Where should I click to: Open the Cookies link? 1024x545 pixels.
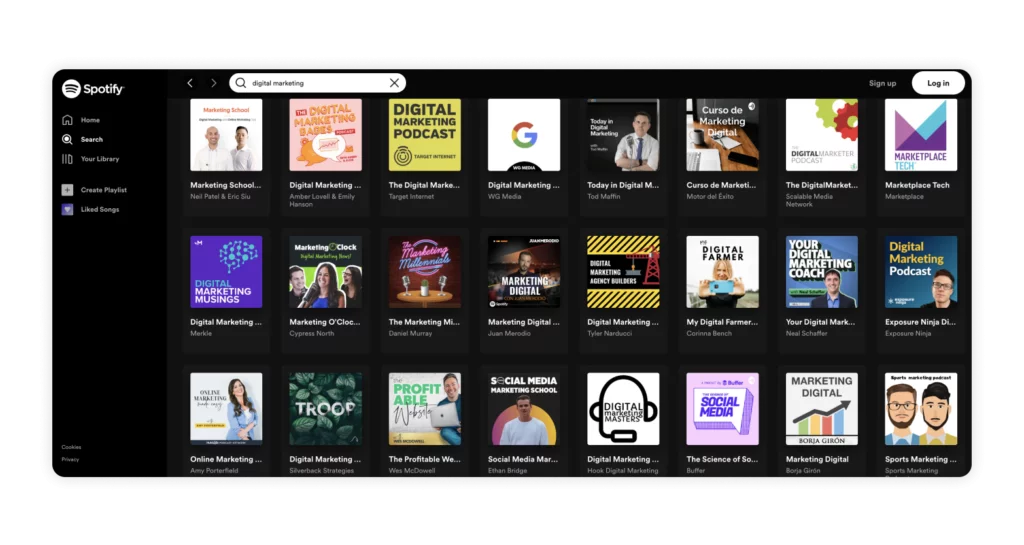(x=71, y=447)
